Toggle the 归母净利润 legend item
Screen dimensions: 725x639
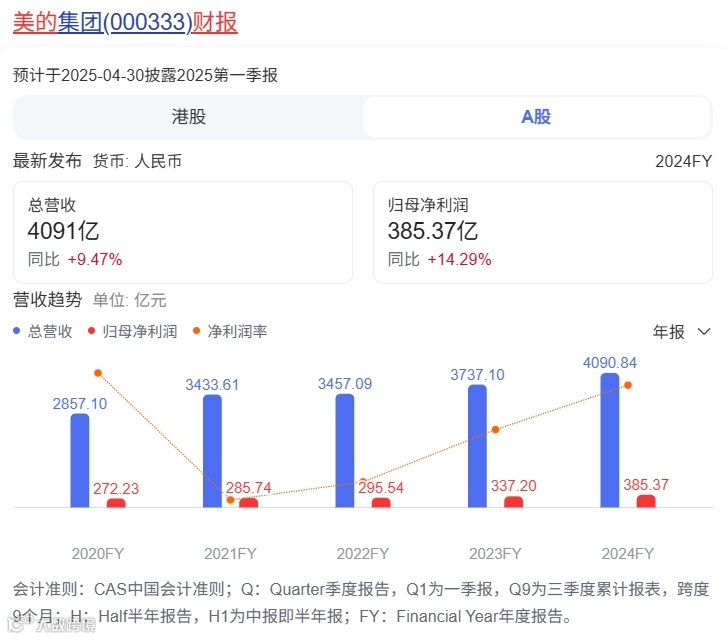132,331
